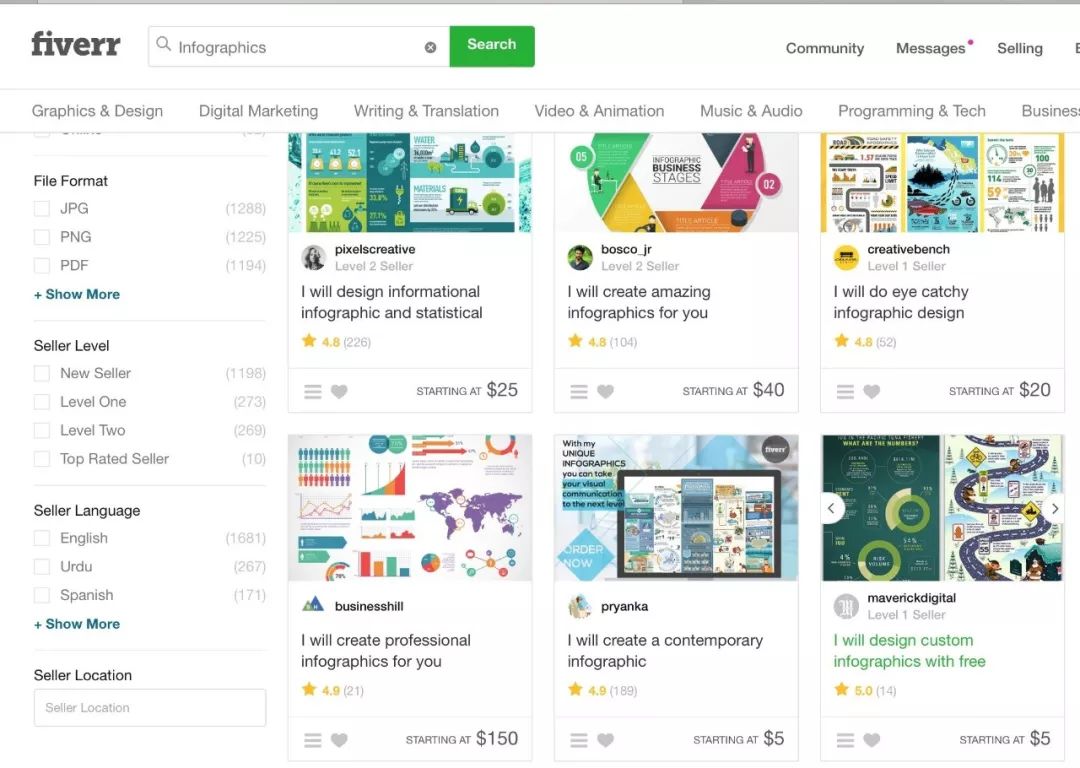Check the Level One seller filter
Viewport: 1080px width, 768px height.
point(42,402)
